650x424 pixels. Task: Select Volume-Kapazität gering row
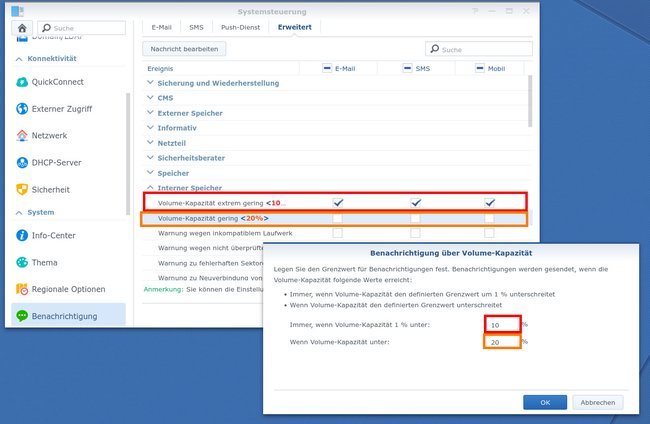[335, 218]
